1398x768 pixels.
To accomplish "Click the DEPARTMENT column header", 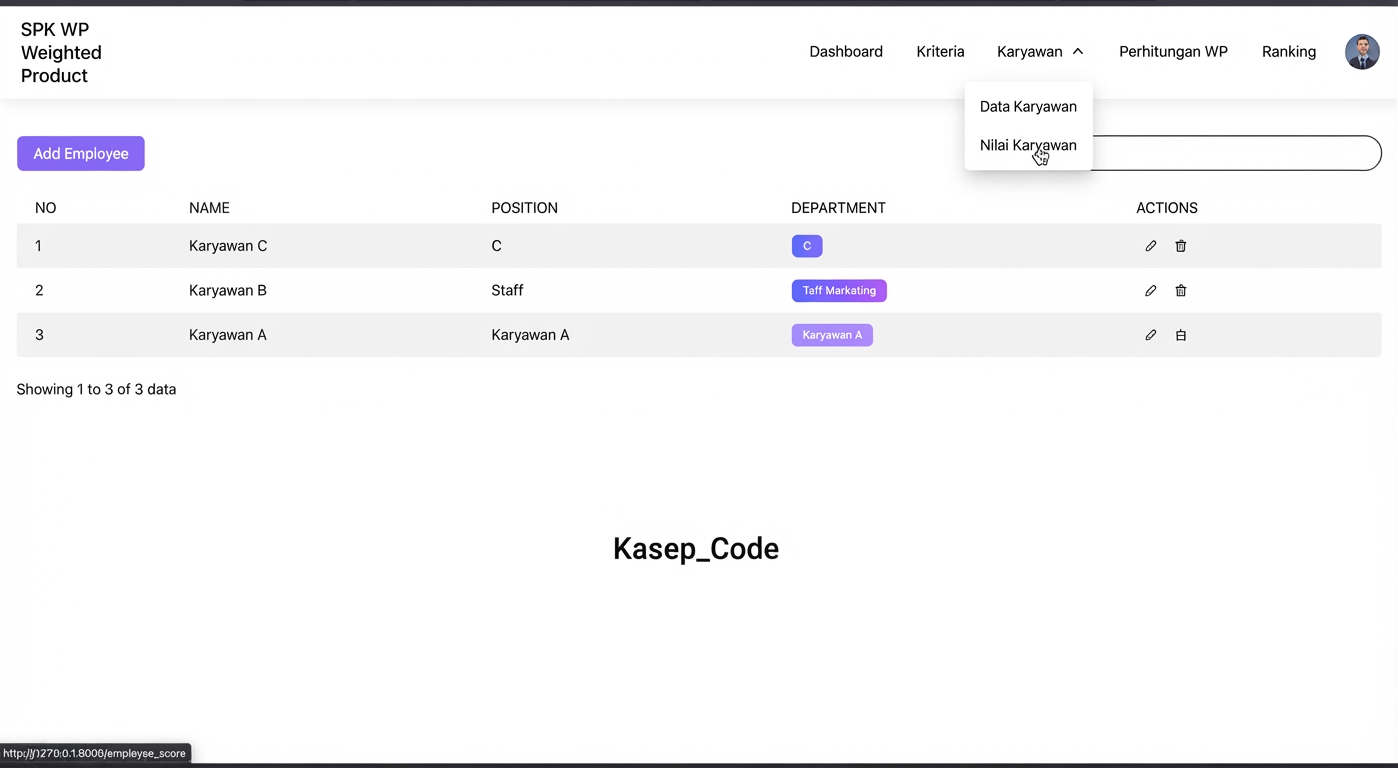I will (838, 208).
